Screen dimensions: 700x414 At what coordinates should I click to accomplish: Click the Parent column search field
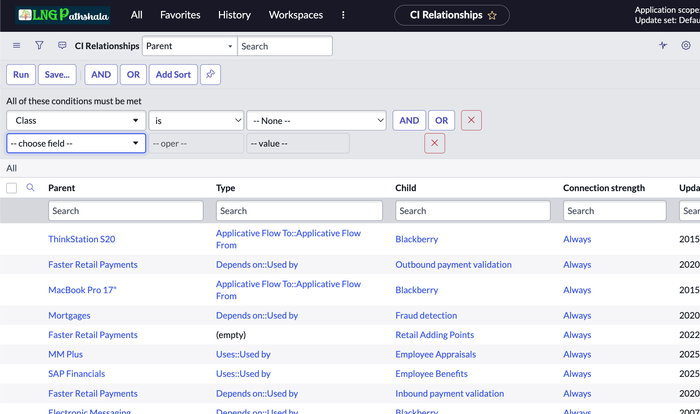(x=126, y=211)
